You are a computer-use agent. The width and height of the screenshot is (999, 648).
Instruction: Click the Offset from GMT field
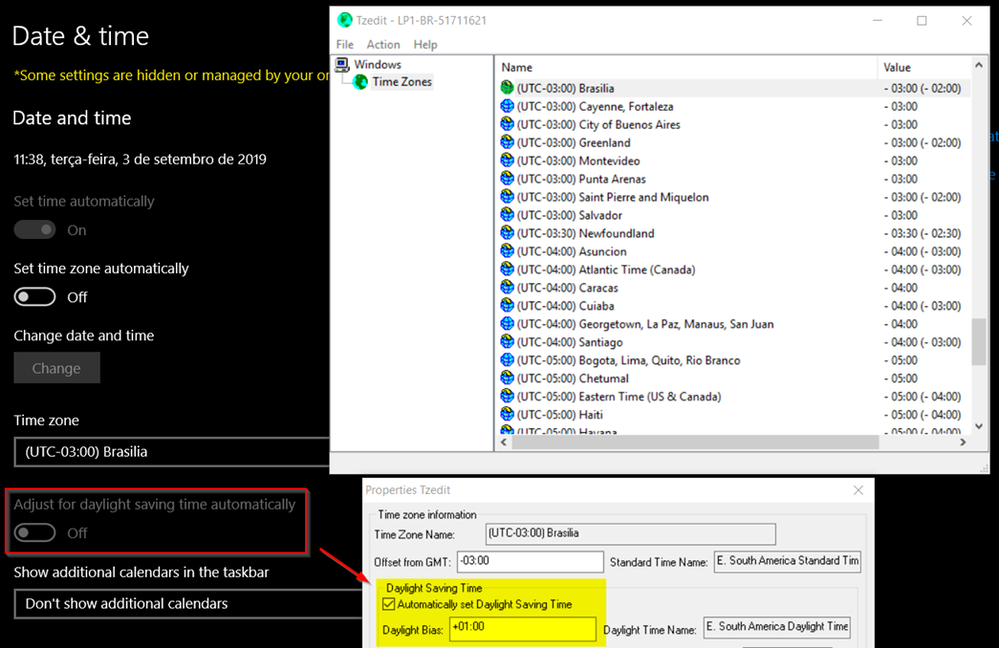(x=530, y=561)
